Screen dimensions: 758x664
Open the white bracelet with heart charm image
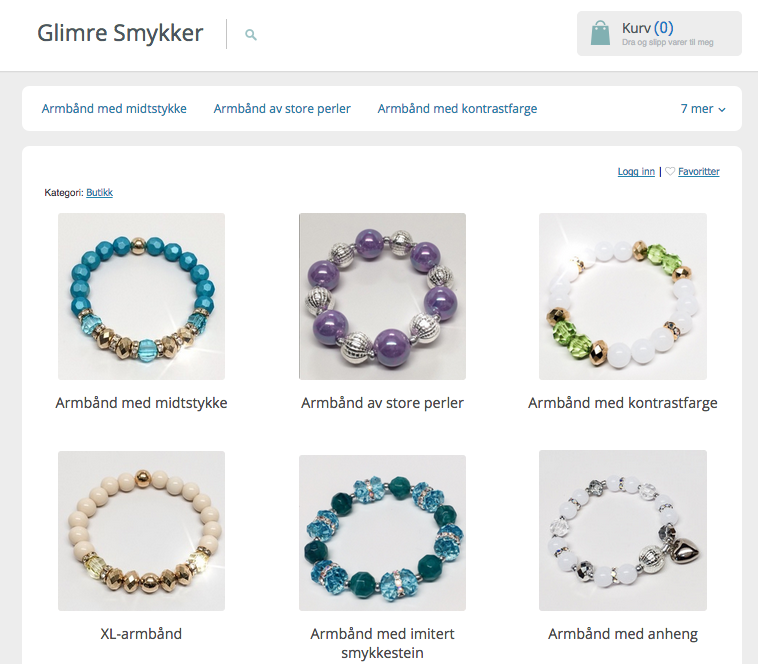[623, 530]
